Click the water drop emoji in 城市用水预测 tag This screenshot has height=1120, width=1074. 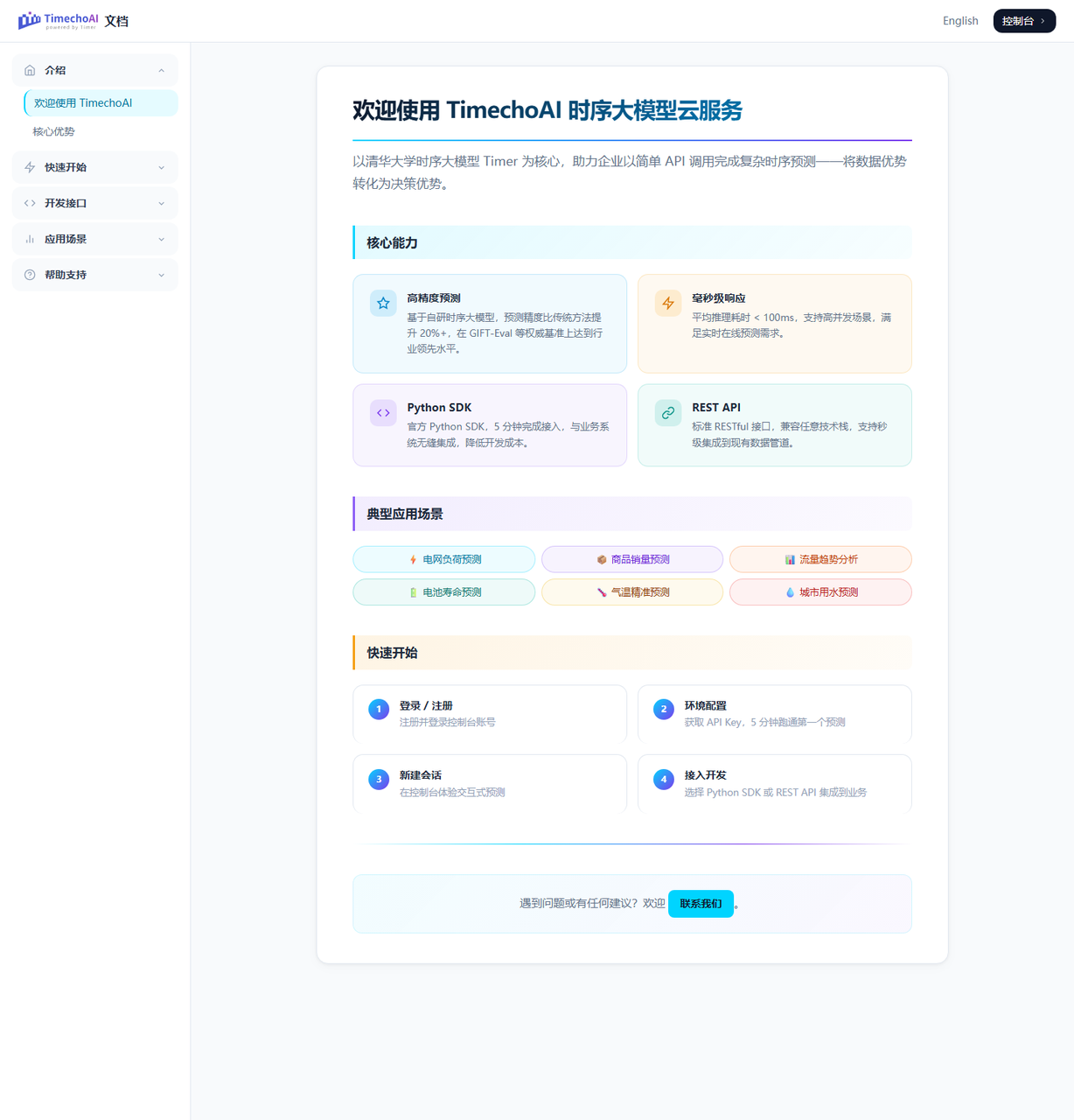click(x=790, y=592)
